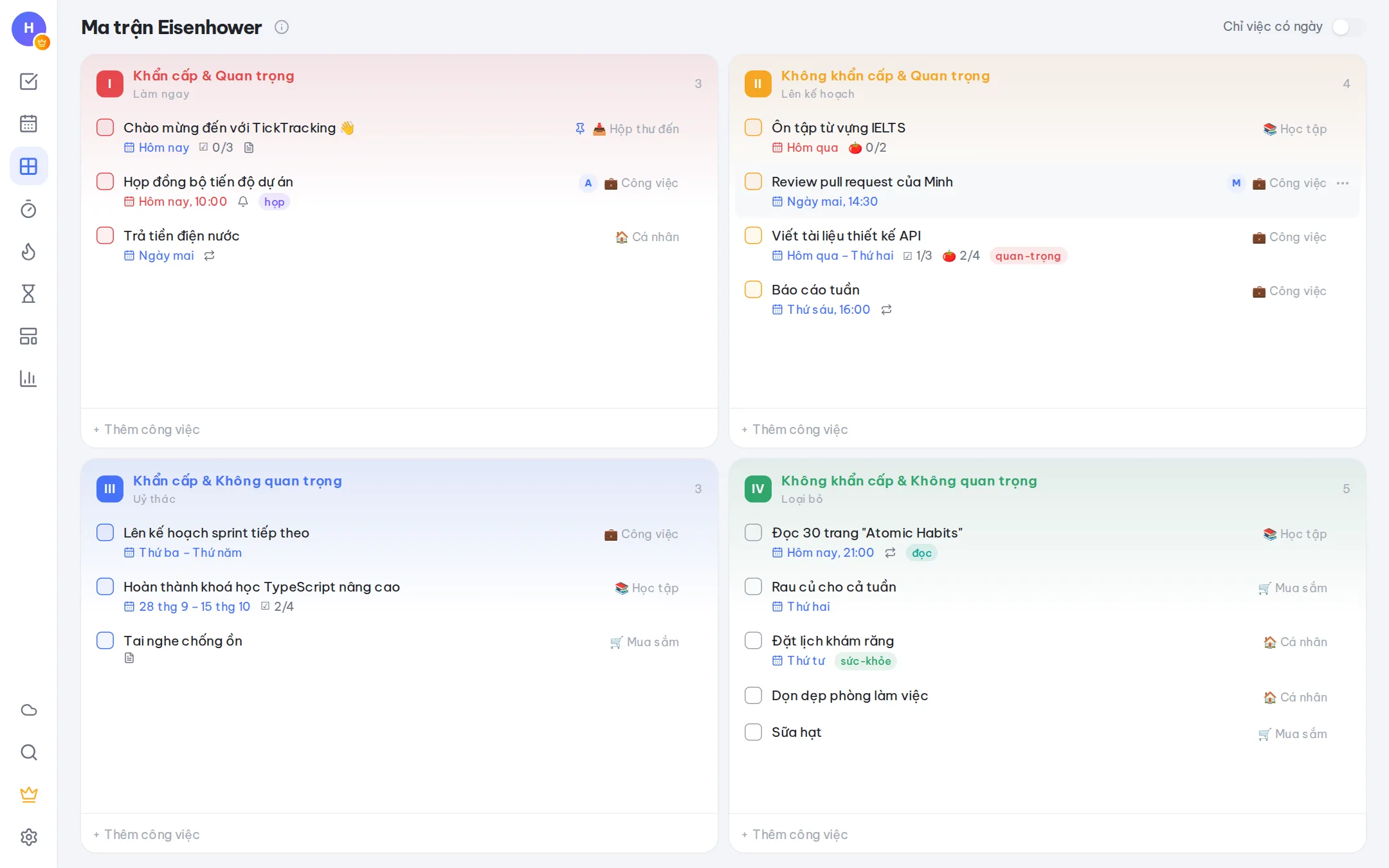Open the statistics bar chart icon
The image size is (1389, 868).
coord(28,379)
